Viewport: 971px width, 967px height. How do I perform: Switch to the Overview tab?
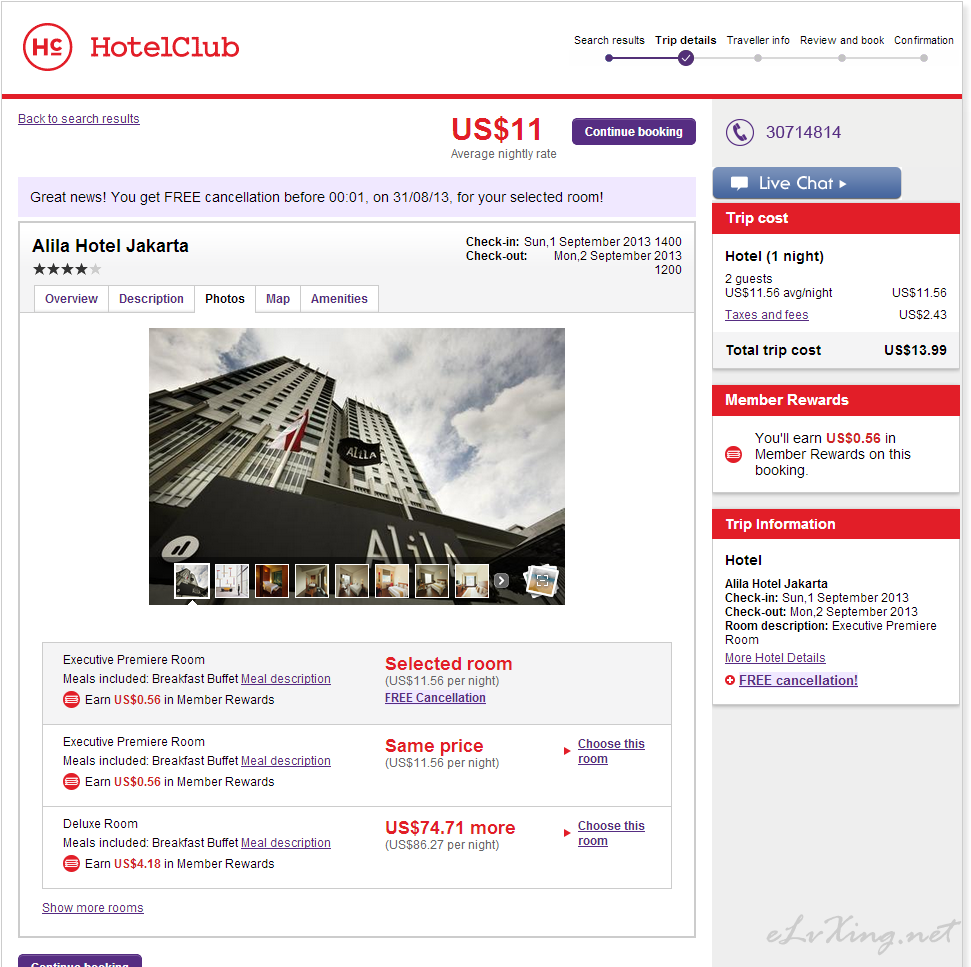click(x=71, y=299)
